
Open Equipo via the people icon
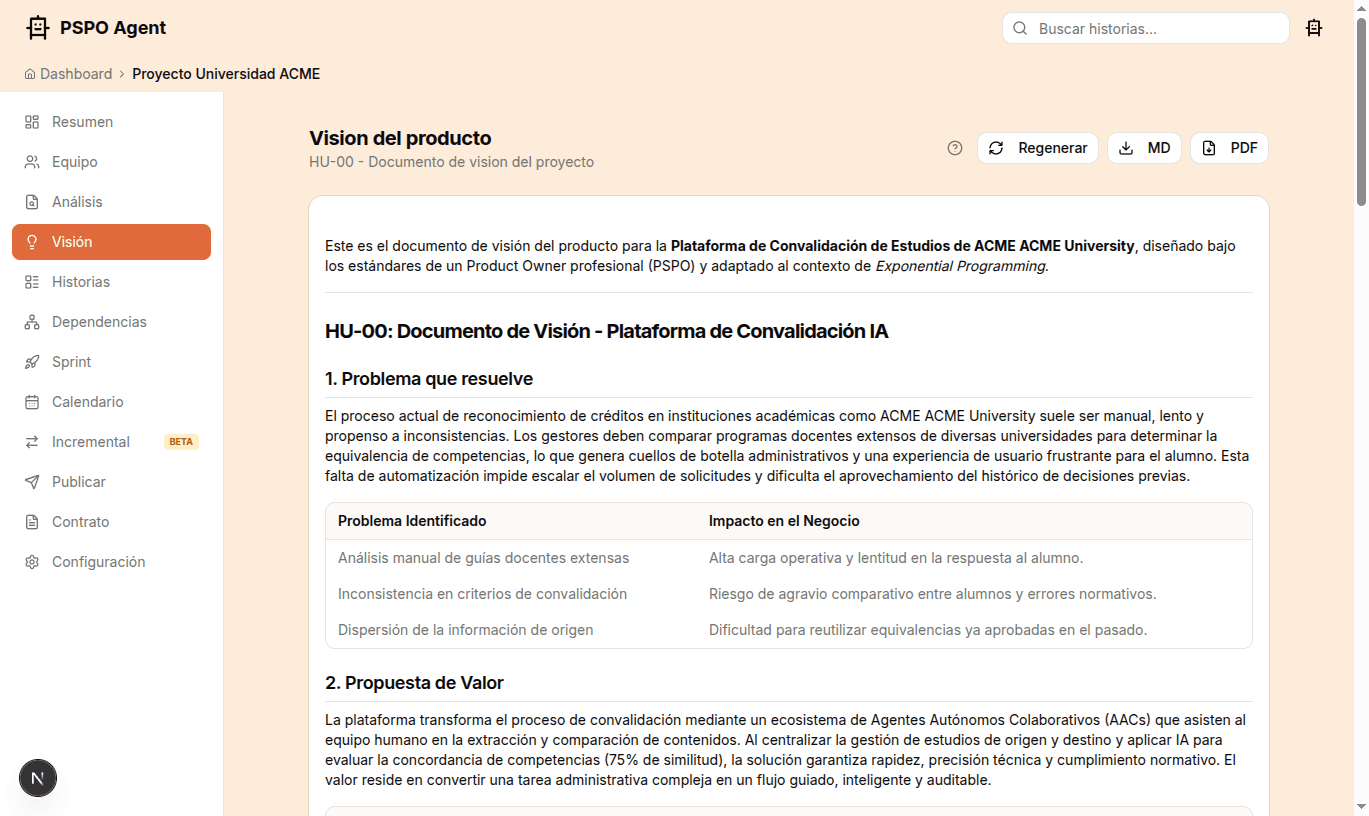[31, 161]
